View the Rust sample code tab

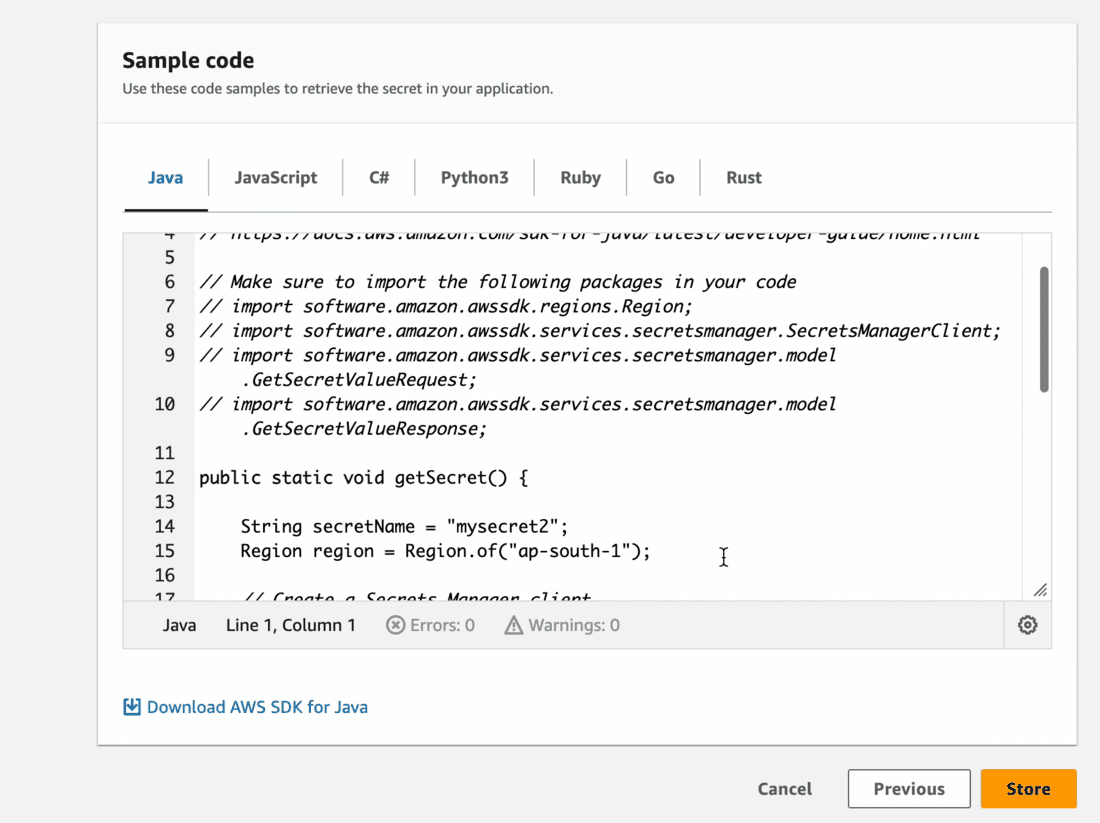pos(744,178)
